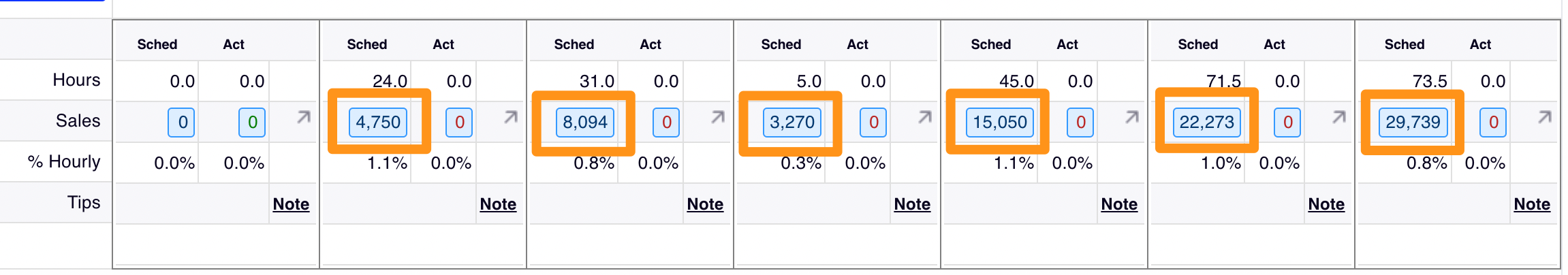Click the actual sales 0 field next to 4,750

pos(459,123)
